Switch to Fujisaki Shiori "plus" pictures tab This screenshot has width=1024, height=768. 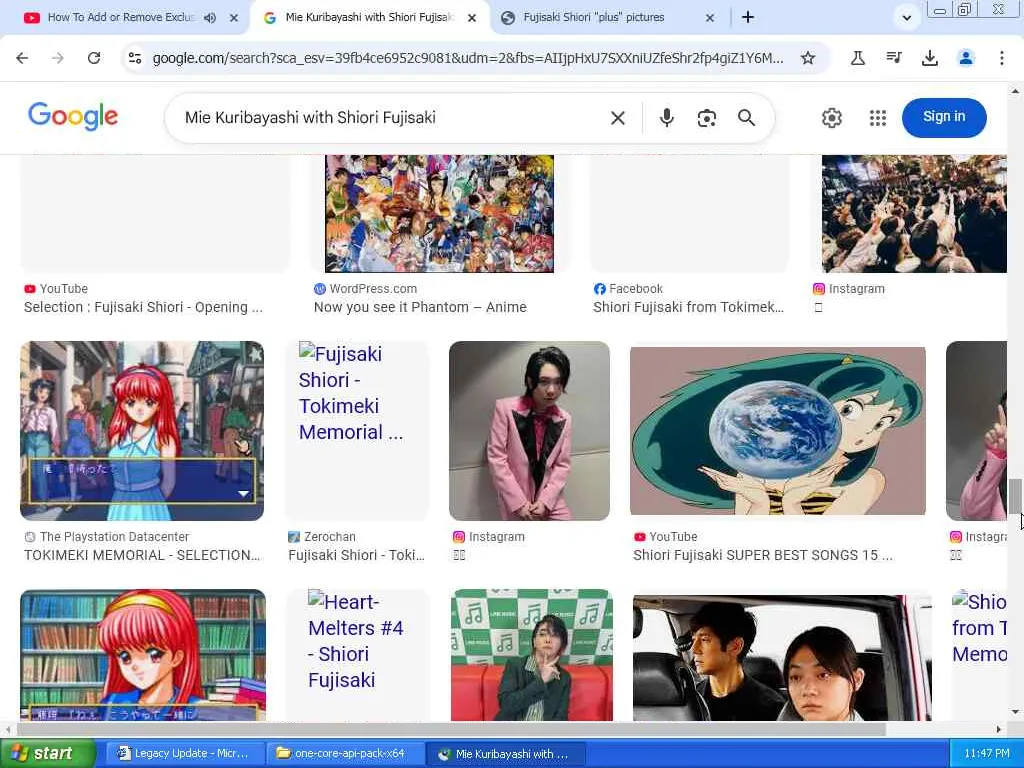[594, 18]
